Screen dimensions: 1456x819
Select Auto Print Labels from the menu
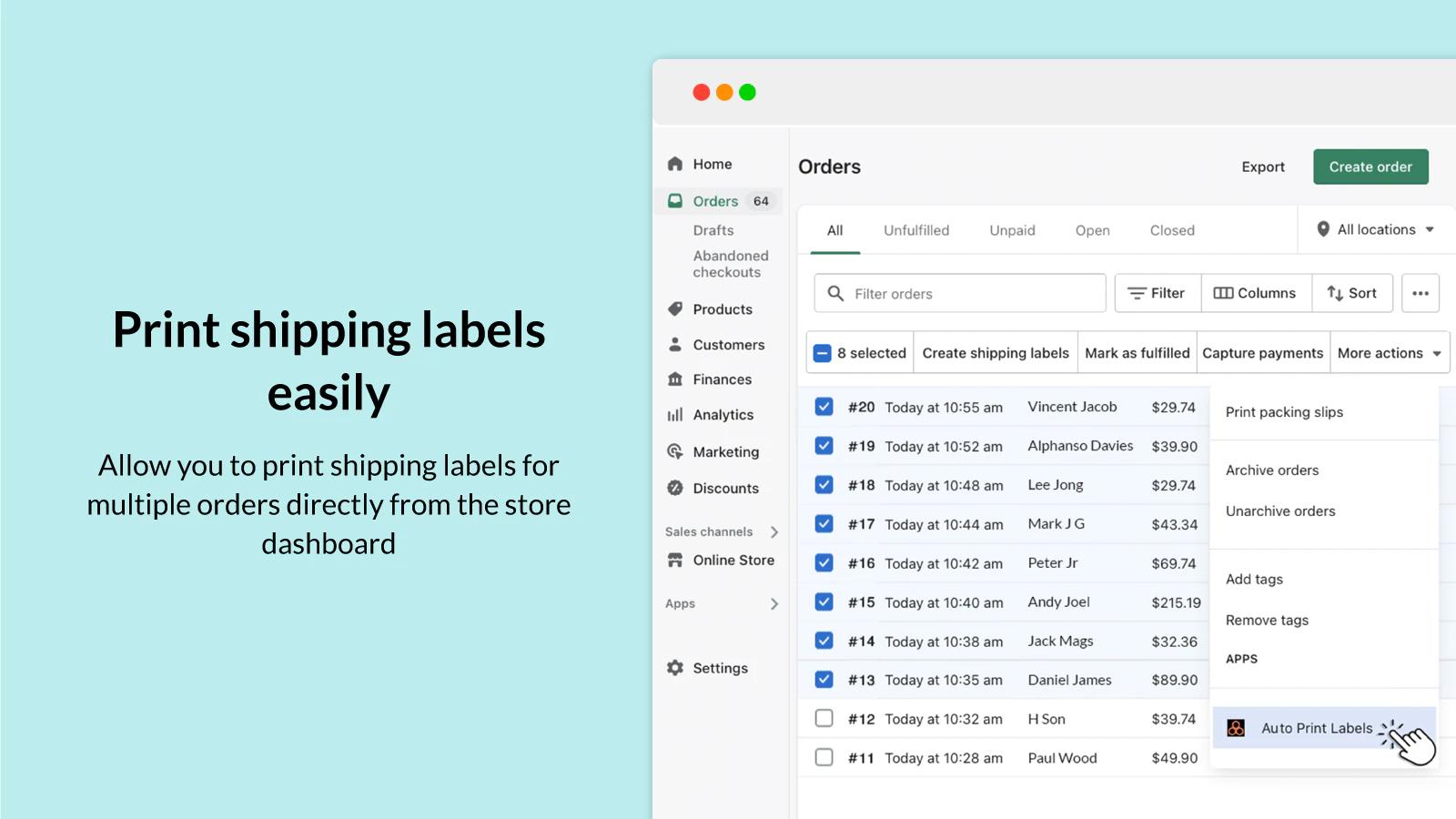[1316, 728]
